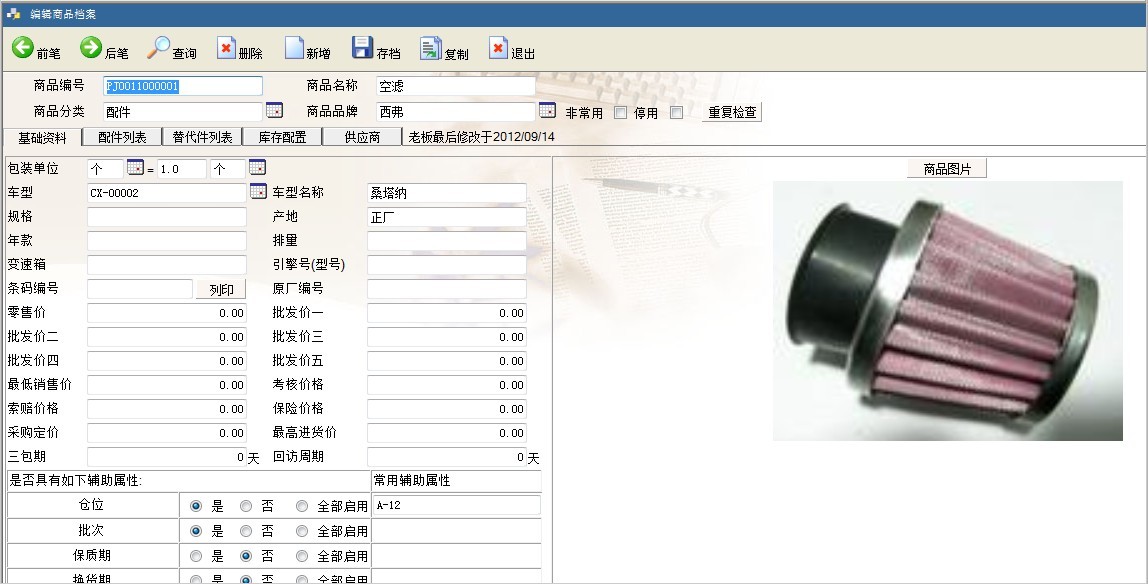1148x584 pixels.
Task: Enable the 停用 checkbox
Action: pos(676,112)
